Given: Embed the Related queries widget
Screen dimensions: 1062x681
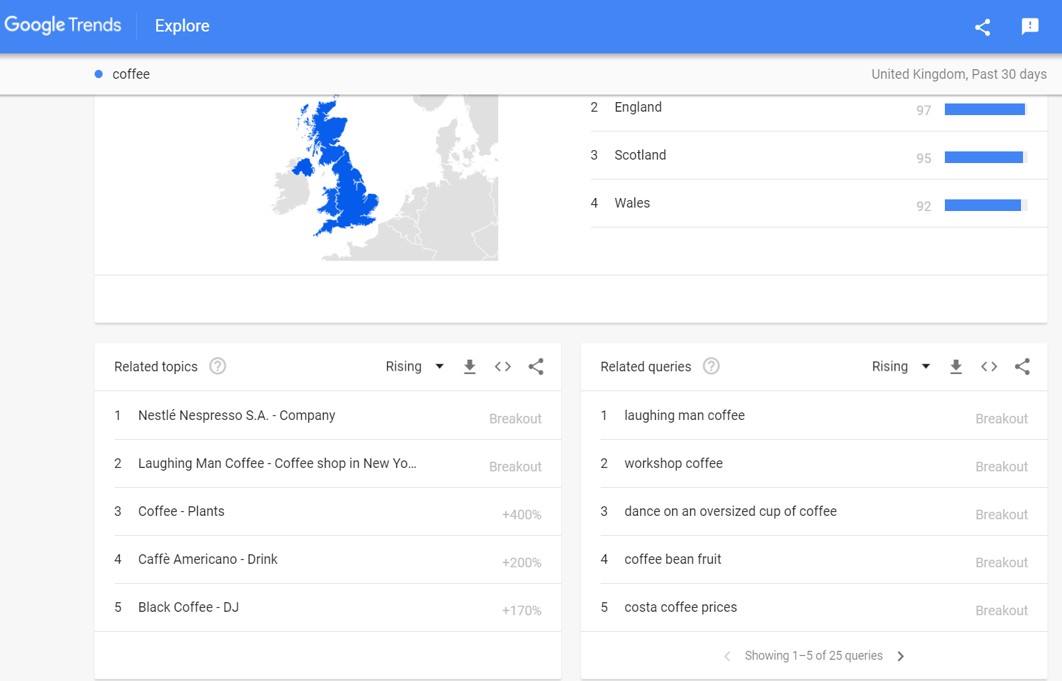Looking at the screenshot, I should click(x=989, y=367).
